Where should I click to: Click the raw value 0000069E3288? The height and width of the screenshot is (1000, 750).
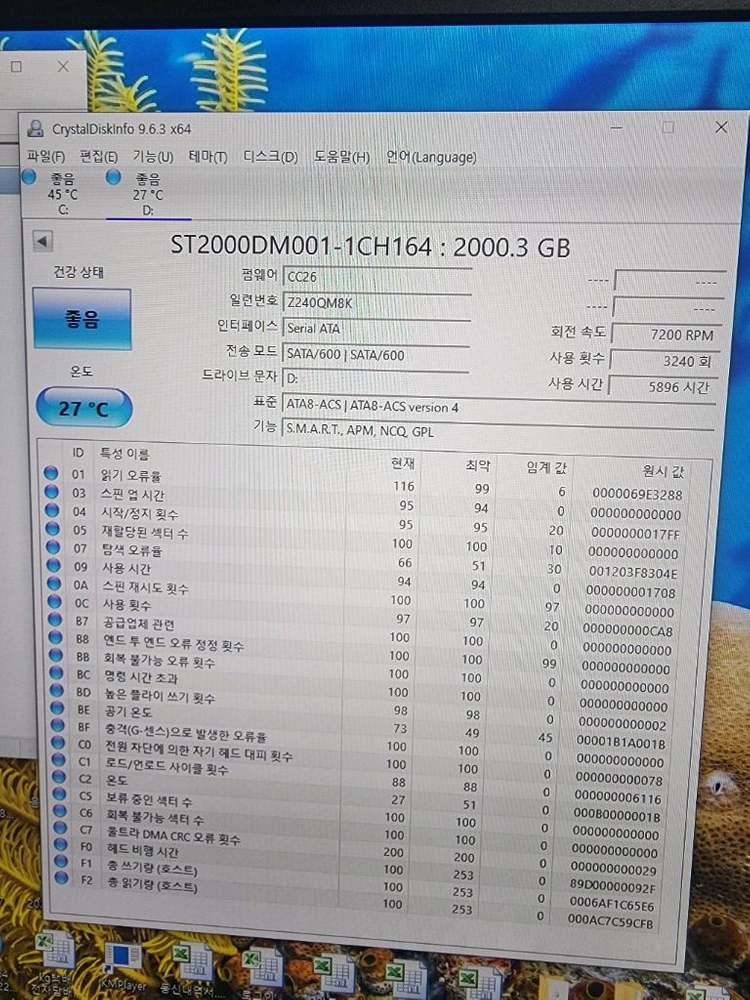(637, 494)
